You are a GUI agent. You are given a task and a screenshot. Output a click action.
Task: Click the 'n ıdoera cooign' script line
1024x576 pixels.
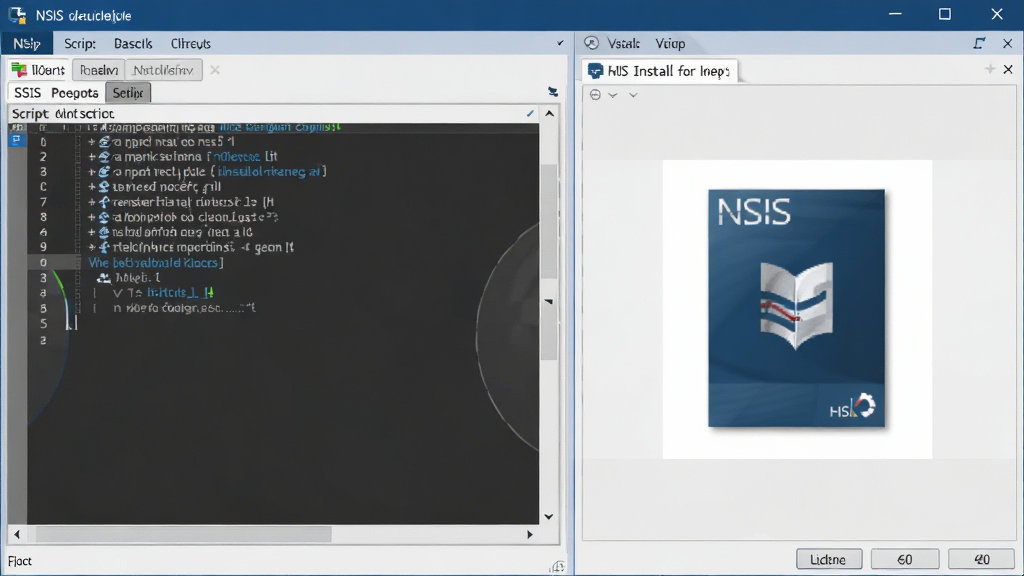coord(184,308)
